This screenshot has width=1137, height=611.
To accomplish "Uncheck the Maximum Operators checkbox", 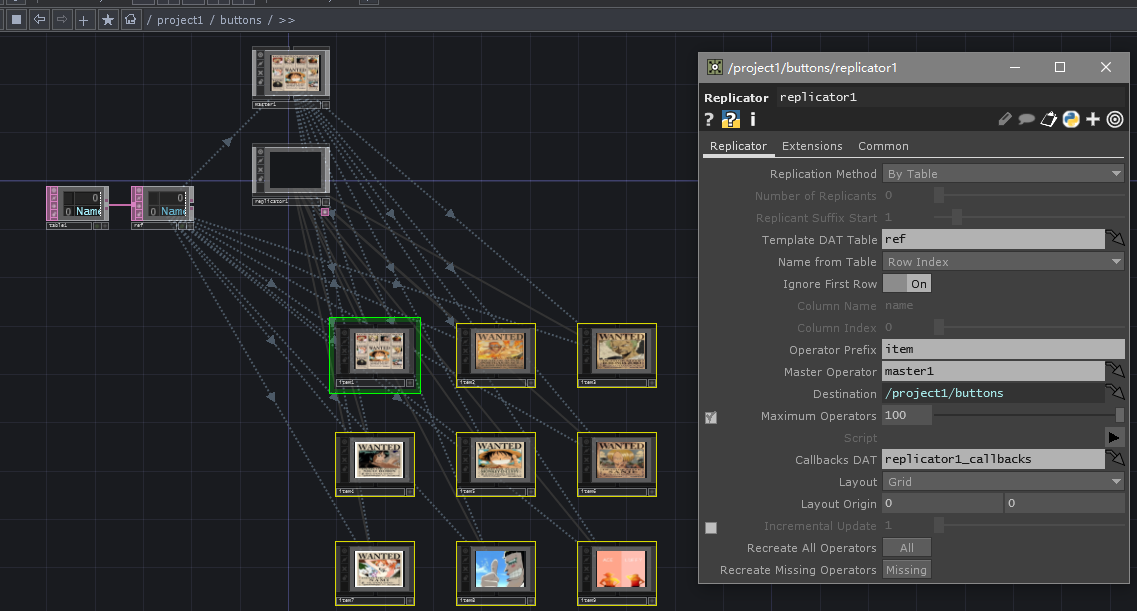I will [x=710, y=417].
